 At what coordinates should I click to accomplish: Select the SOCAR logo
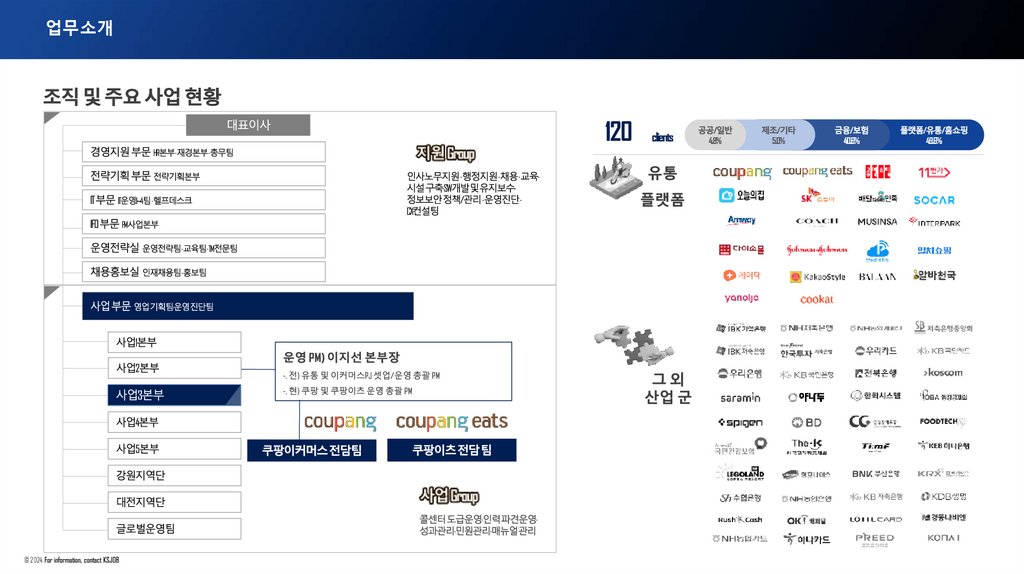(x=934, y=200)
